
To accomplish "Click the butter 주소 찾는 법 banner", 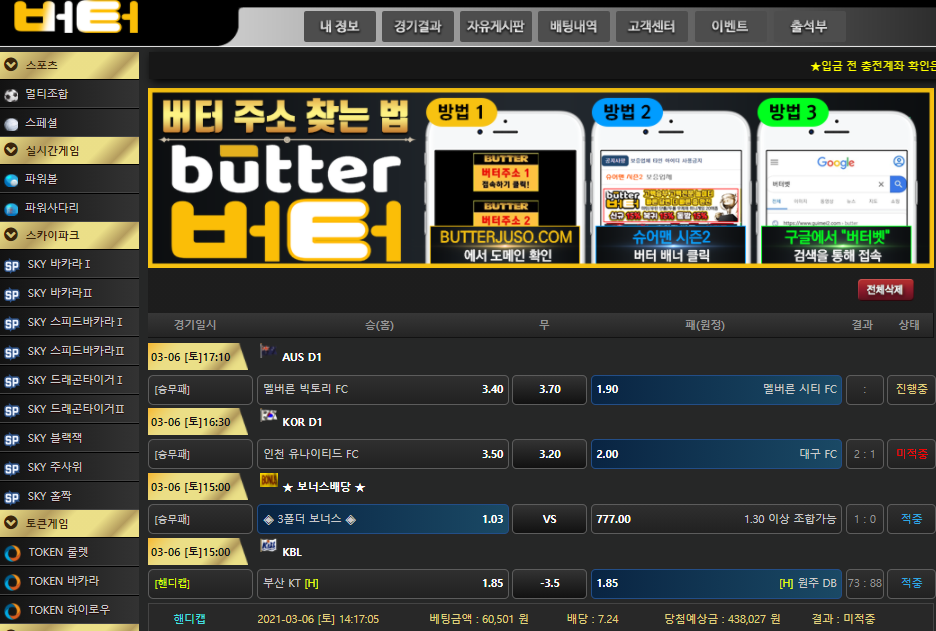I will tap(540, 178).
